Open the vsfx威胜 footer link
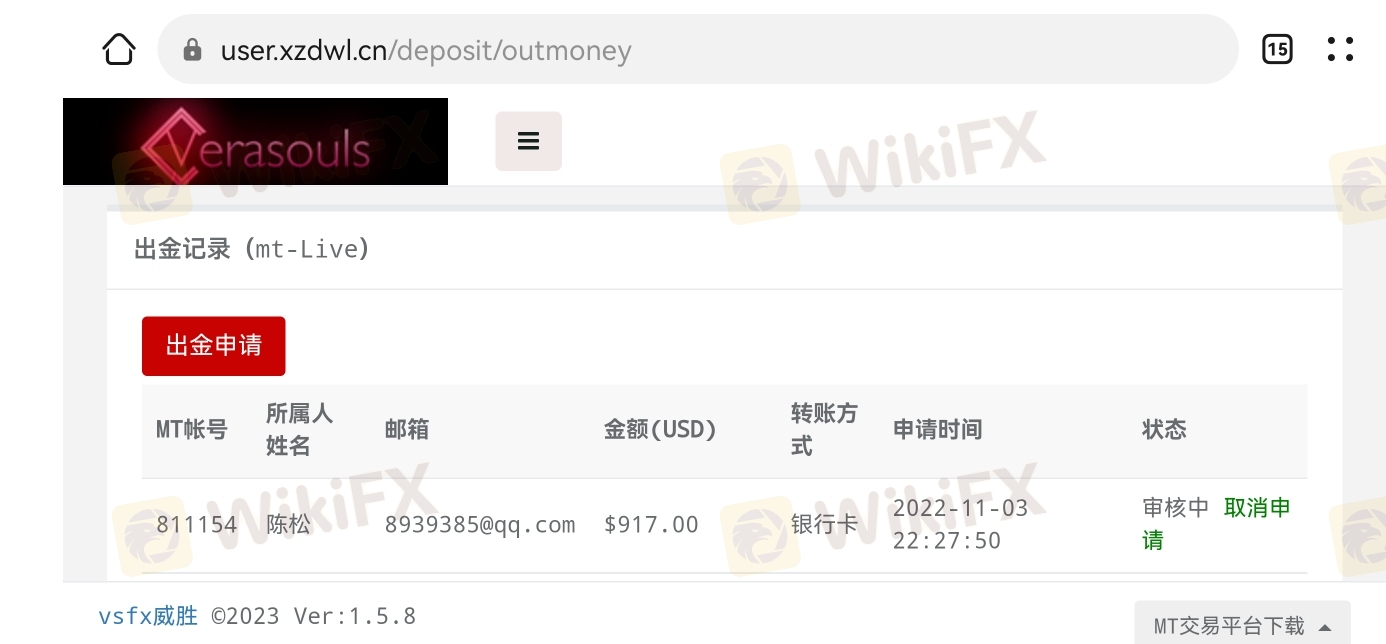This screenshot has height=644, width=1386. [x=148, y=616]
